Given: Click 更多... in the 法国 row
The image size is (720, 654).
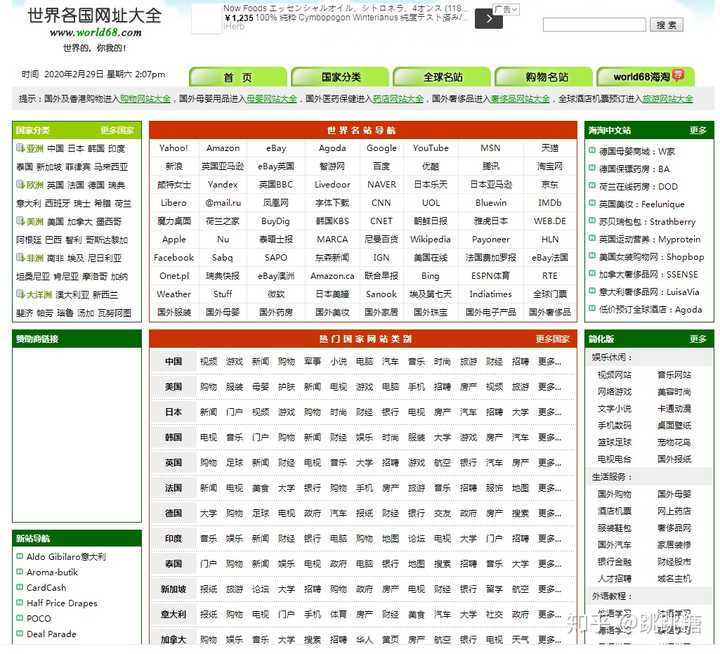Looking at the screenshot, I should tap(550, 488).
